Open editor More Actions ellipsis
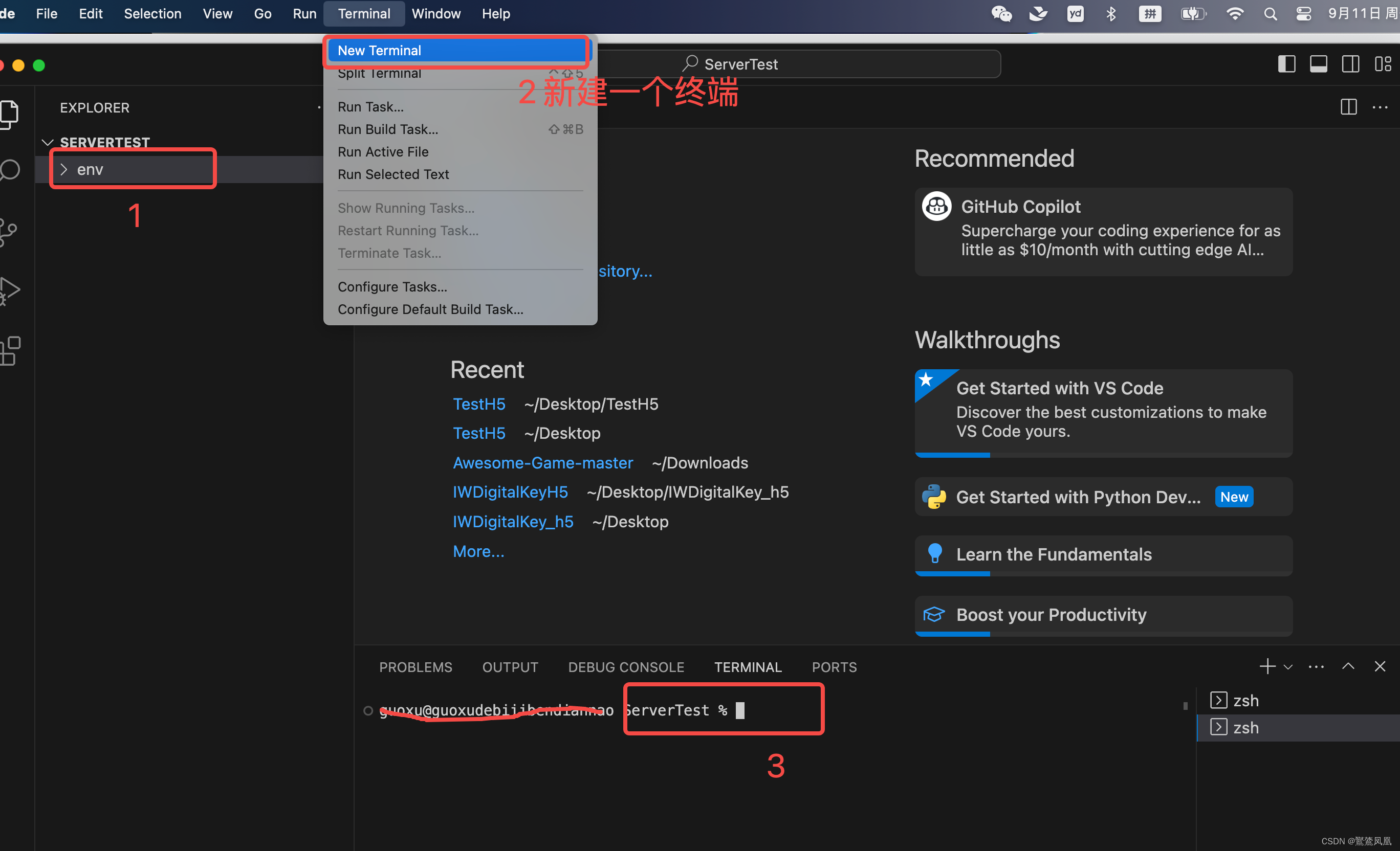This screenshot has height=851, width=1400. coord(1380,107)
